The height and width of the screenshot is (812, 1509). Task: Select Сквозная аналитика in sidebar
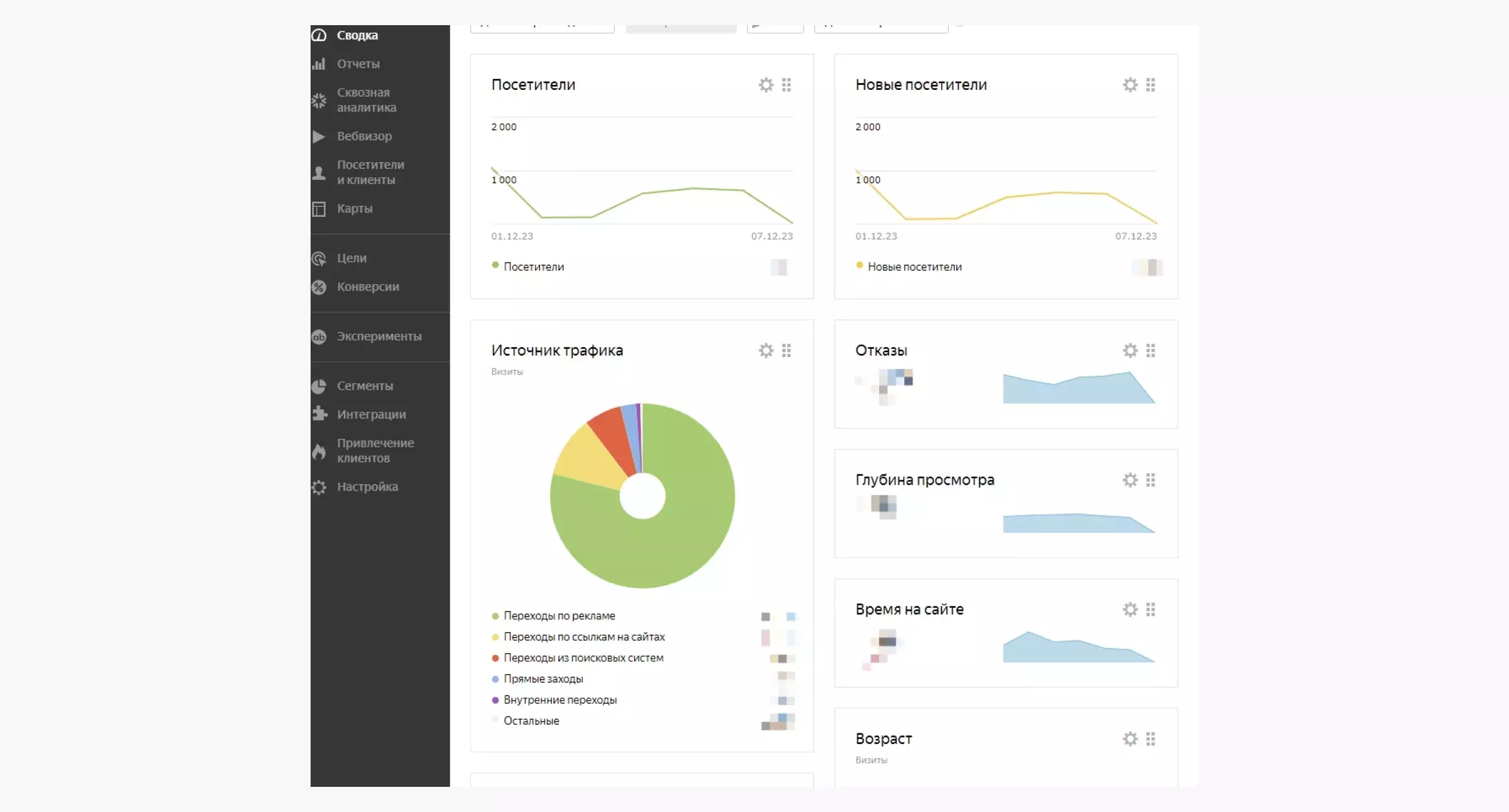[x=366, y=100]
